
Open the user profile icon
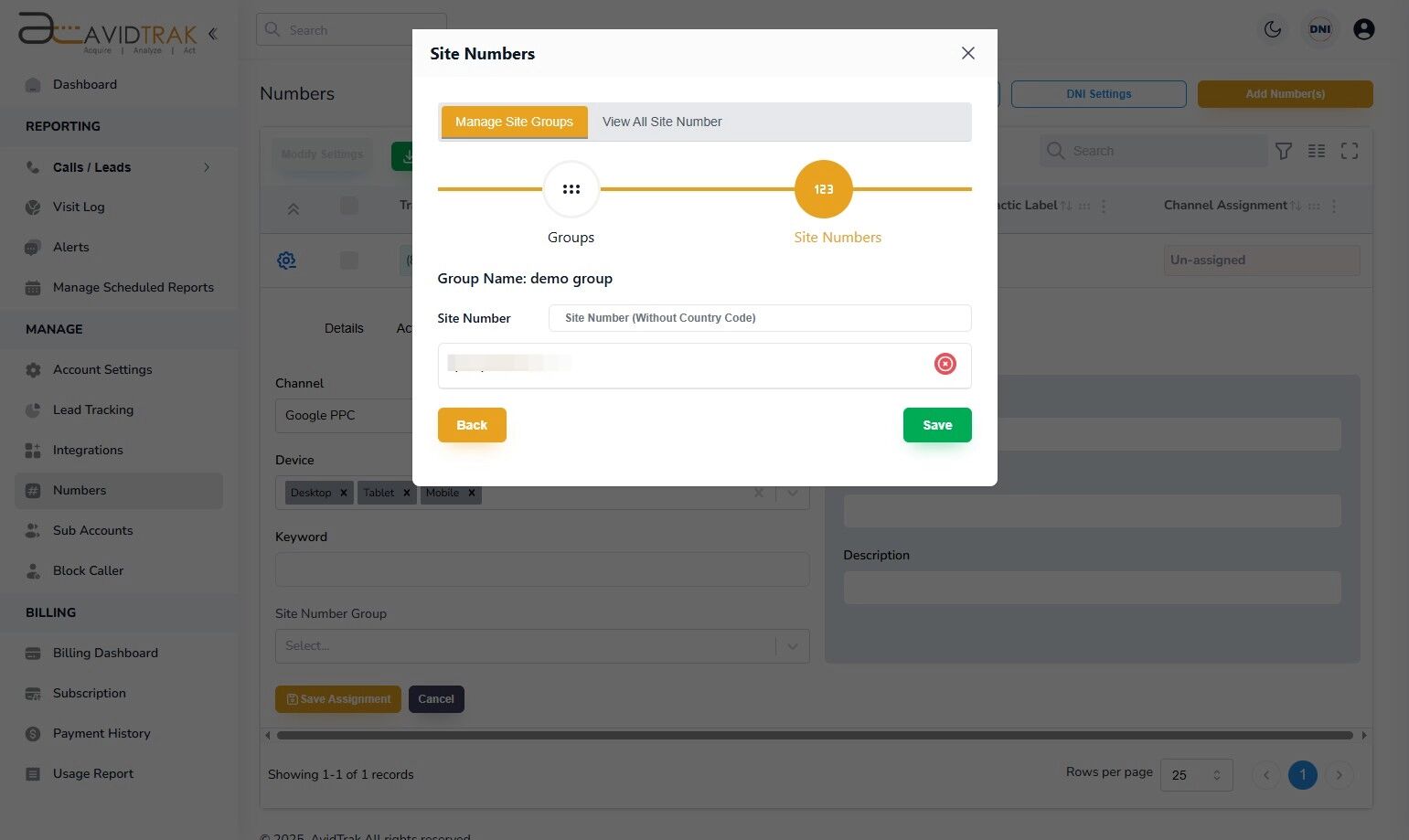1363,29
